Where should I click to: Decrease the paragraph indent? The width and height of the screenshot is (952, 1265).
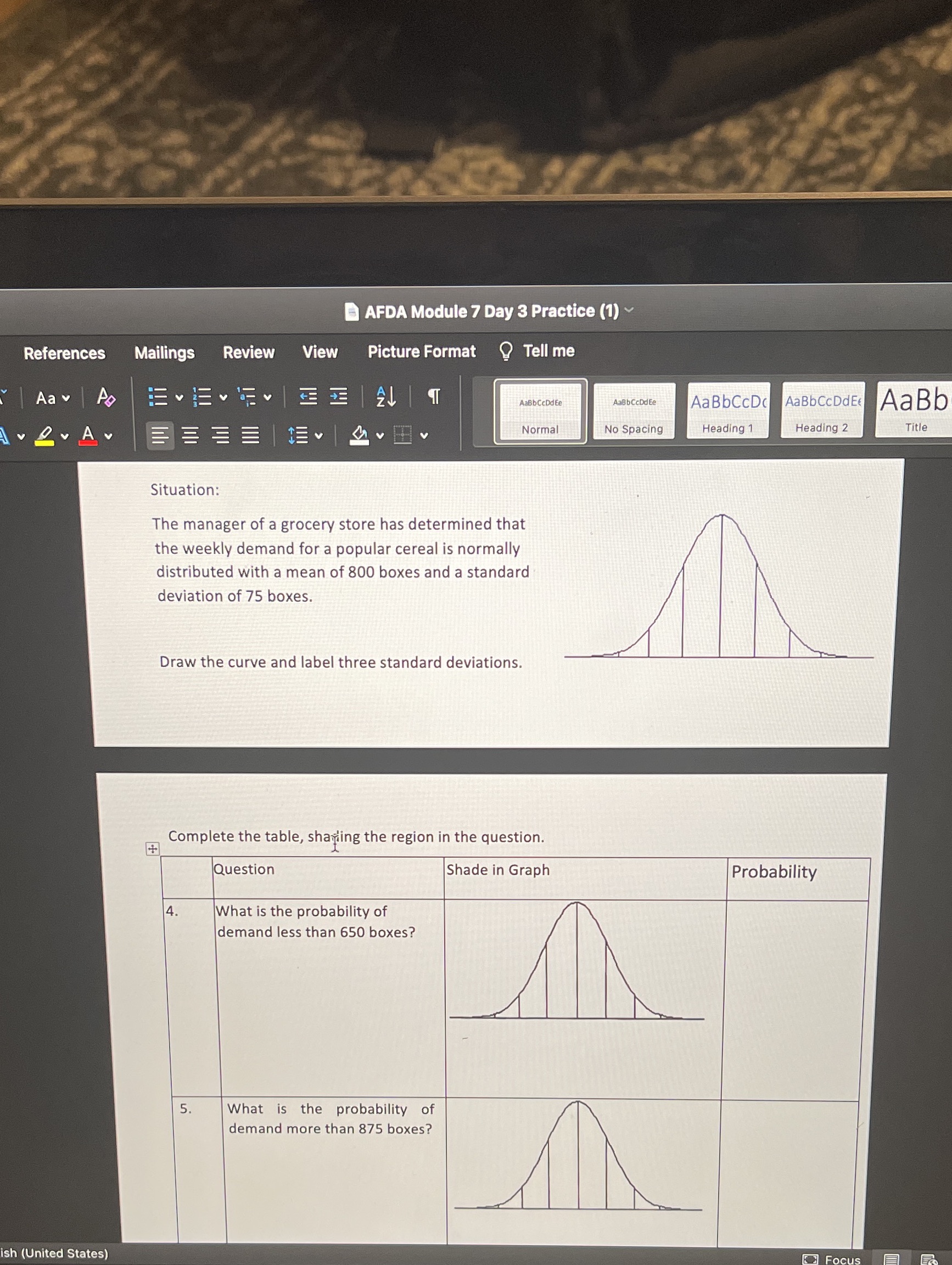click(x=308, y=396)
